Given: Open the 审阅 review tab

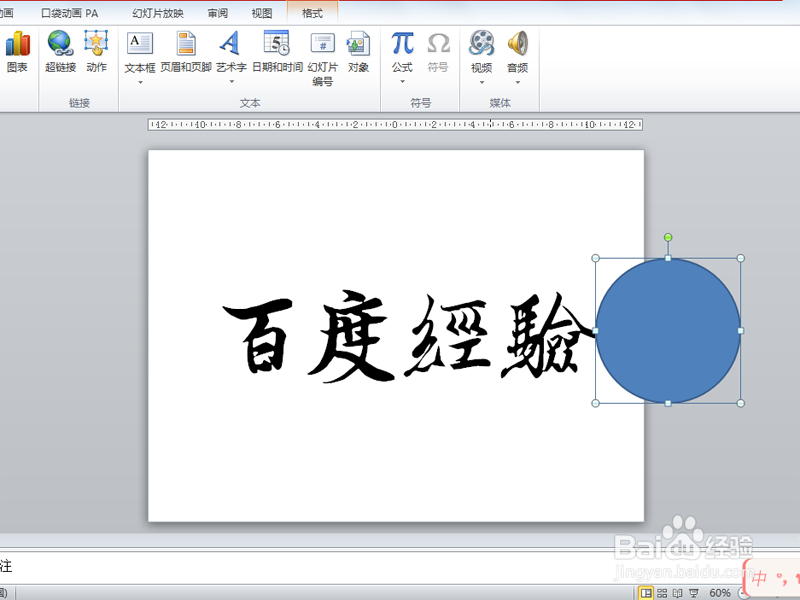Looking at the screenshot, I should (218, 13).
